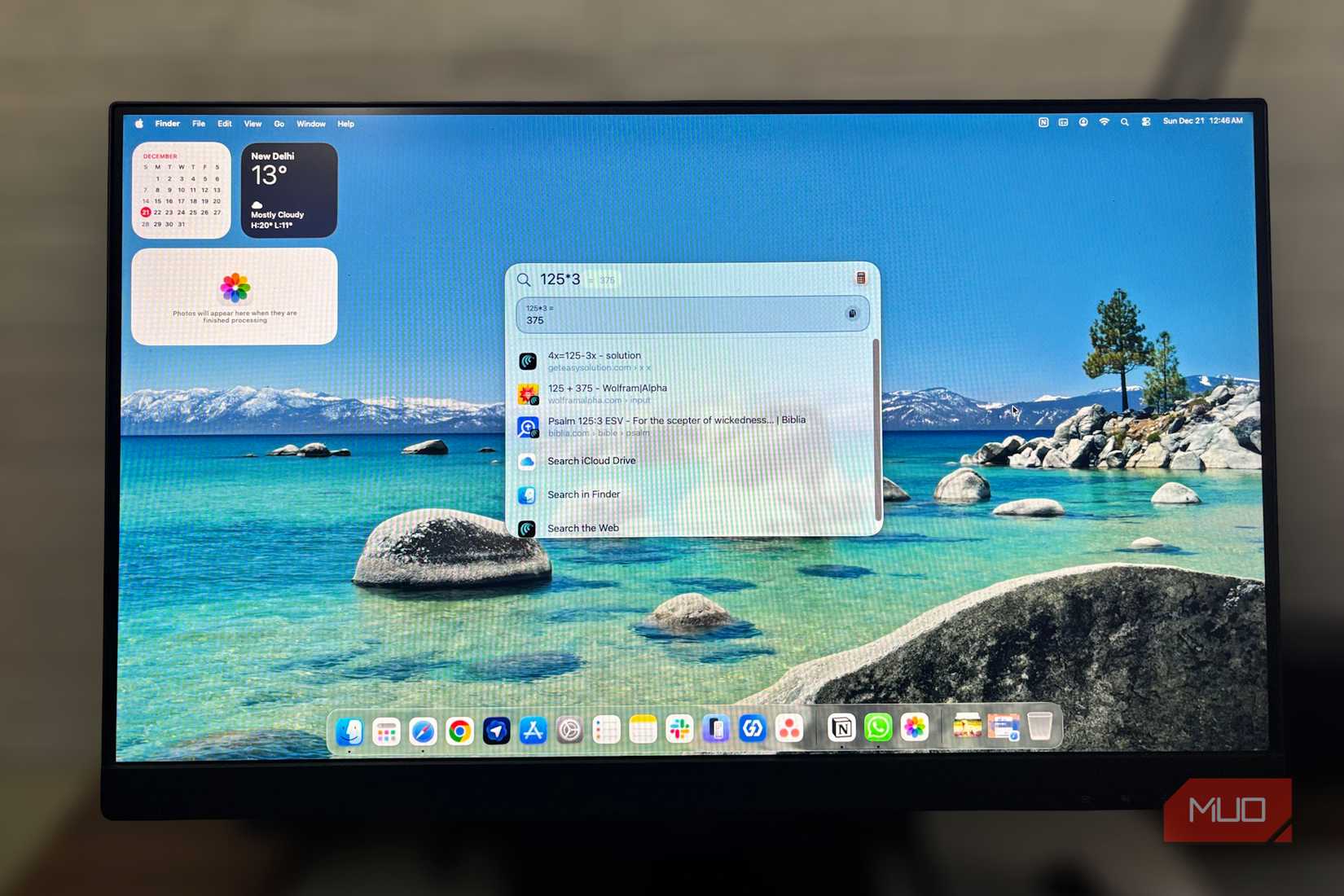
Task: Click the menu bar date and time
Action: point(1203,121)
